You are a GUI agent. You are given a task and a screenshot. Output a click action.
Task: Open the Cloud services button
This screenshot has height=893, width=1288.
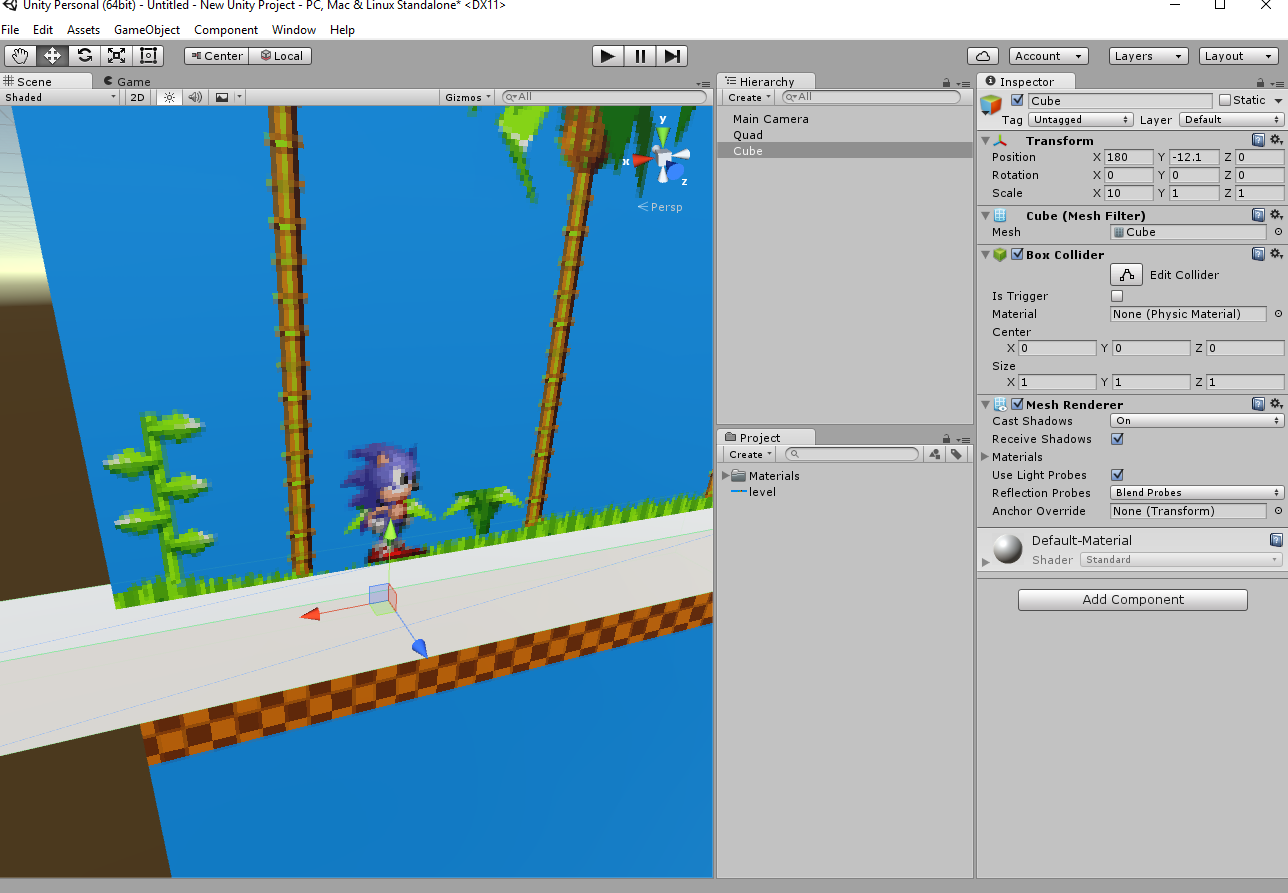tap(983, 56)
